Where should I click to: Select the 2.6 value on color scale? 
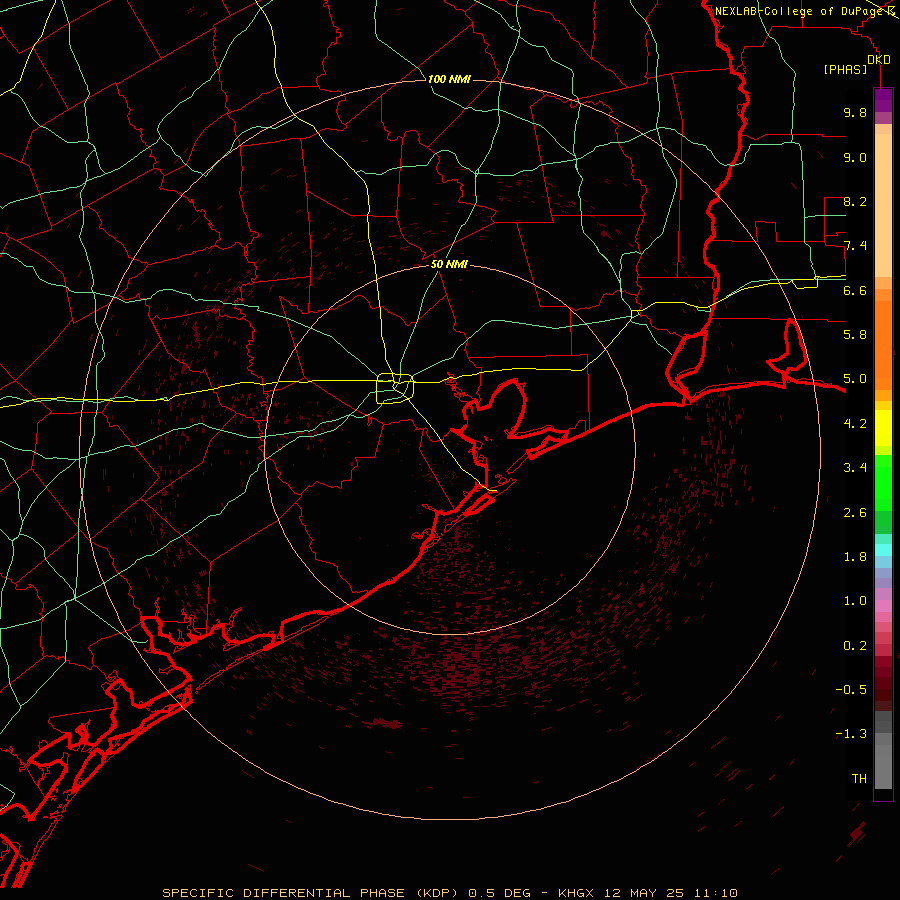point(855,513)
